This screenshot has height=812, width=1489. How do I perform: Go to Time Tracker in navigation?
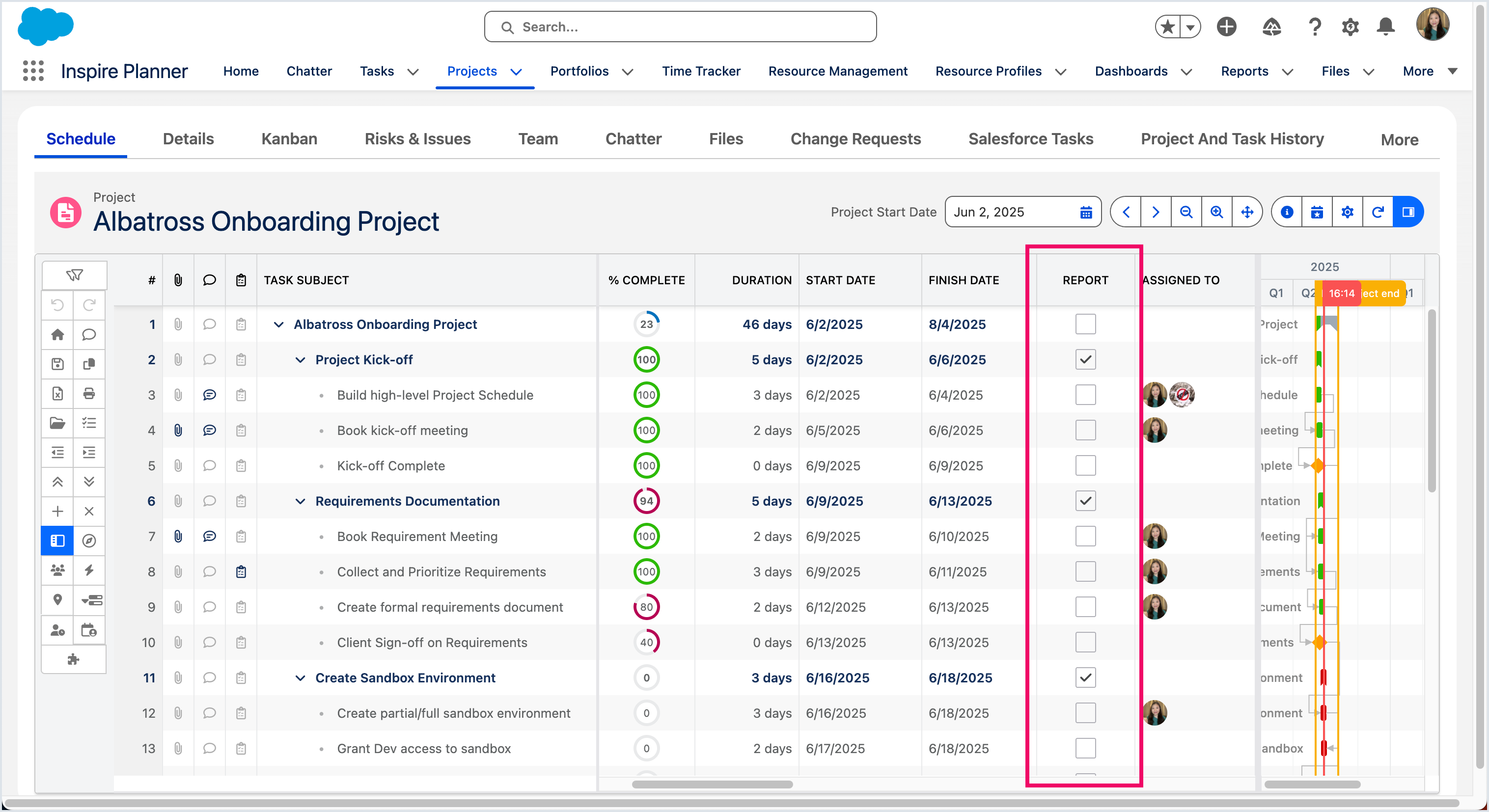tap(701, 71)
